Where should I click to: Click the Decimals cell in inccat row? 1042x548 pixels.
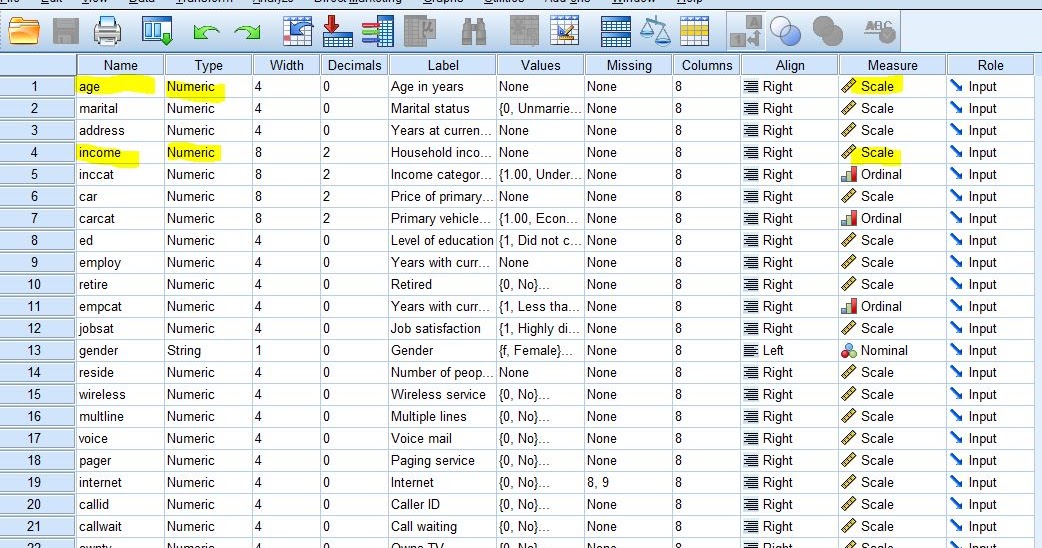[x=354, y=175]
